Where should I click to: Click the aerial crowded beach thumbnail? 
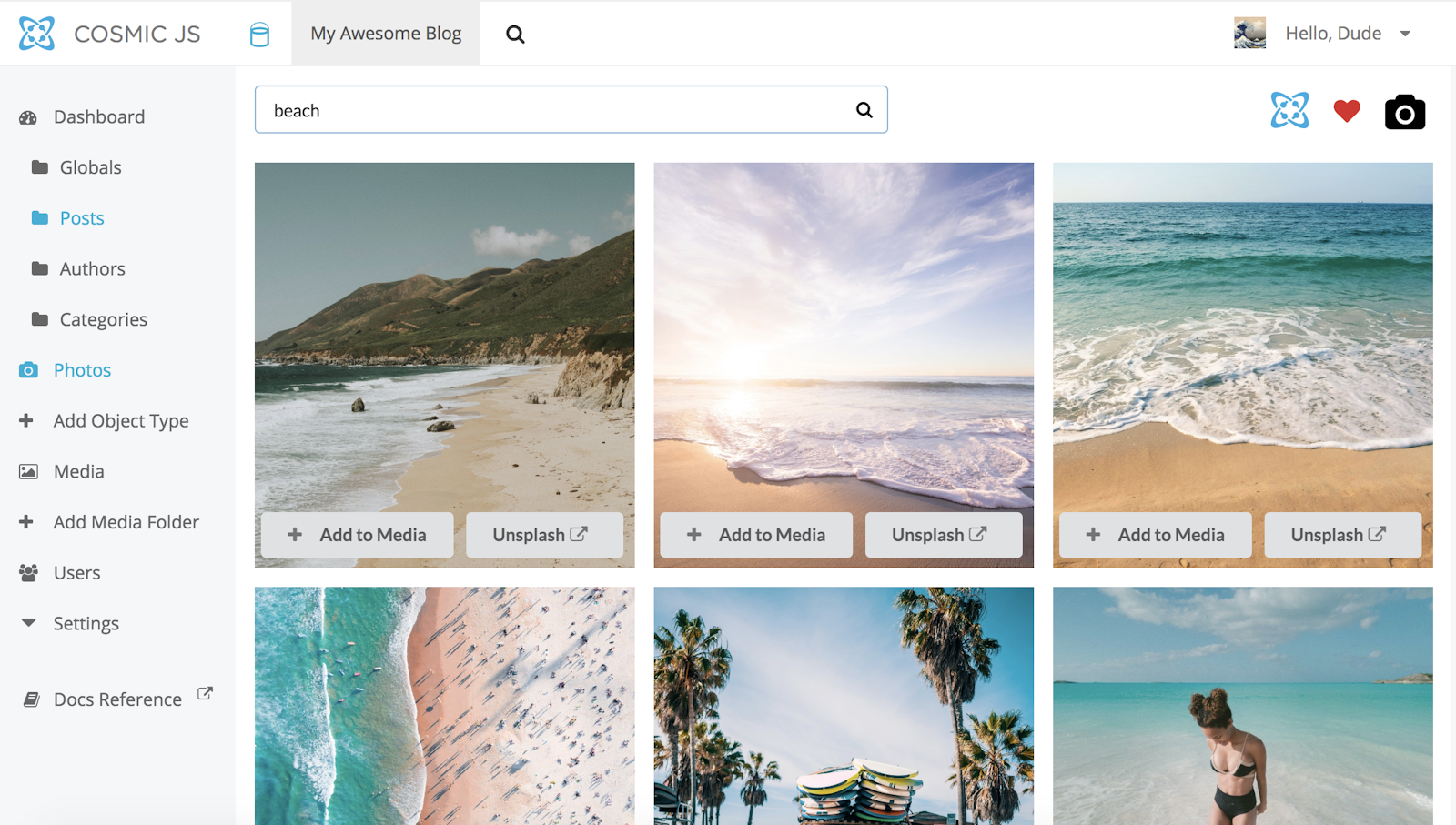[444, 706]
